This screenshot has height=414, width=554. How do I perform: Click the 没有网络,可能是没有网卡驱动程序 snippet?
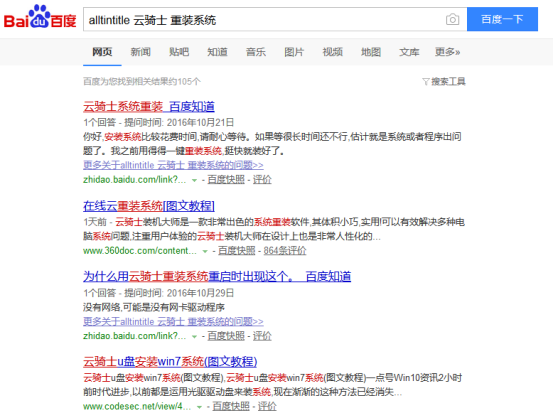154,307
